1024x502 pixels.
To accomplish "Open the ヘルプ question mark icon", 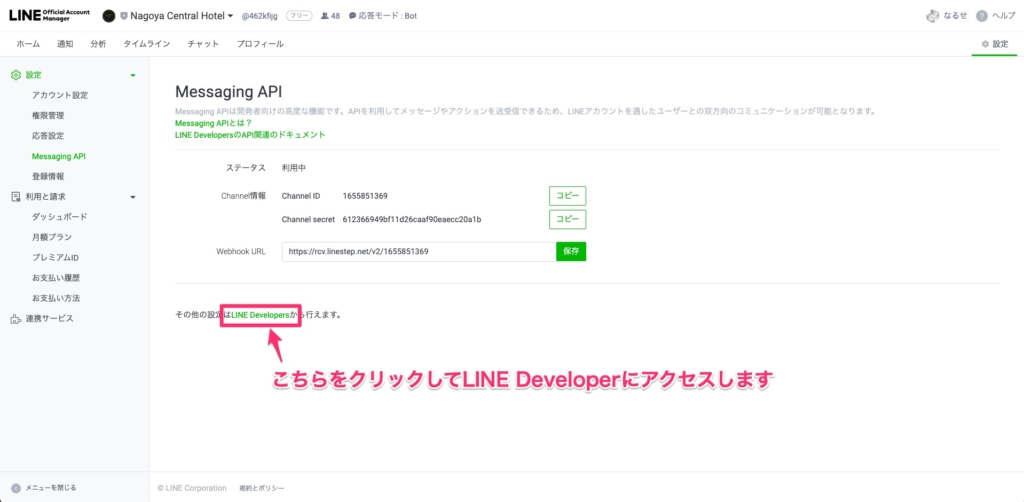I will 981,16.
